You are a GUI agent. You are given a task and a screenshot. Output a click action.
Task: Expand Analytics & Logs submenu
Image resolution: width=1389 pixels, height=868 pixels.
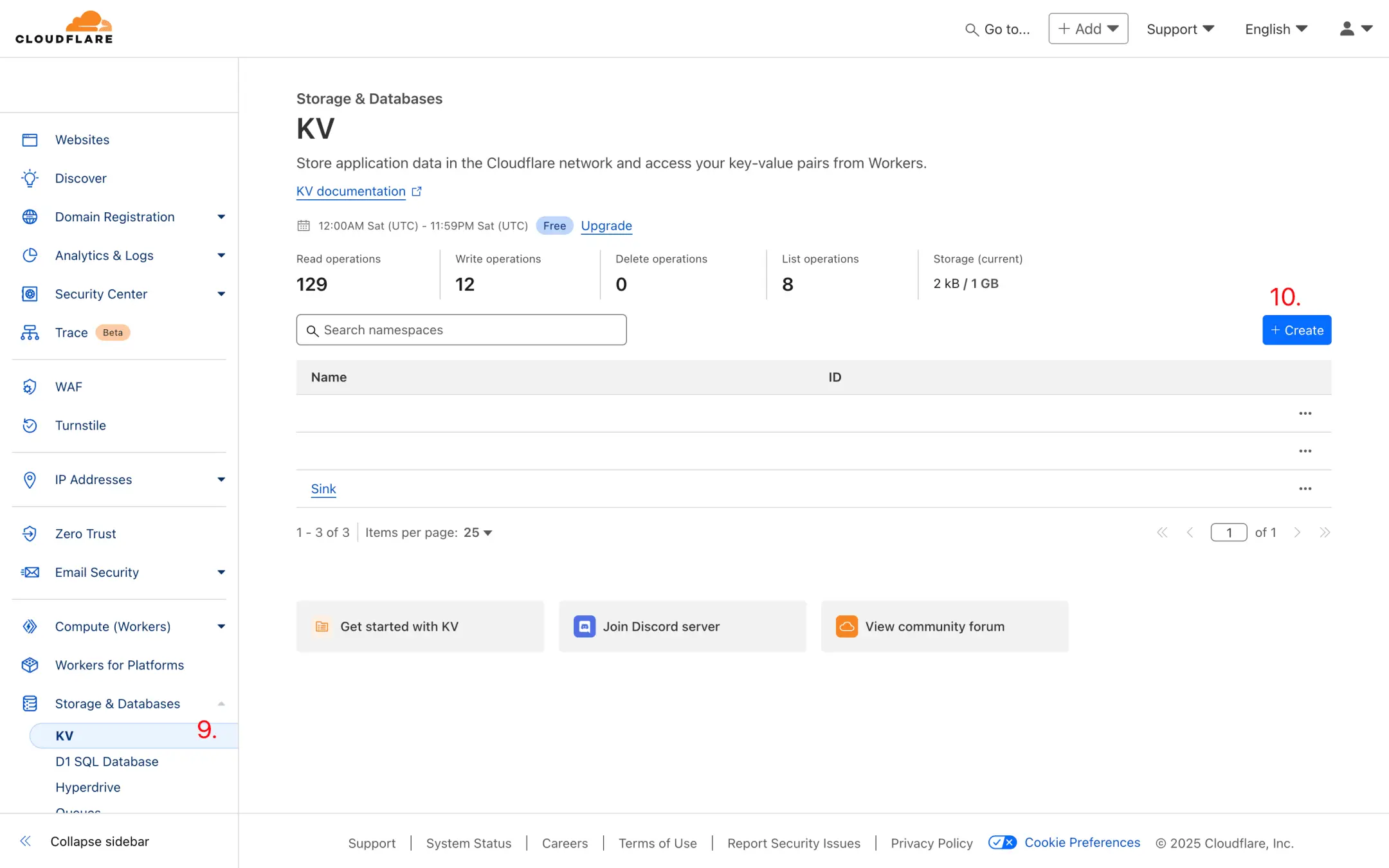(221, 256)
